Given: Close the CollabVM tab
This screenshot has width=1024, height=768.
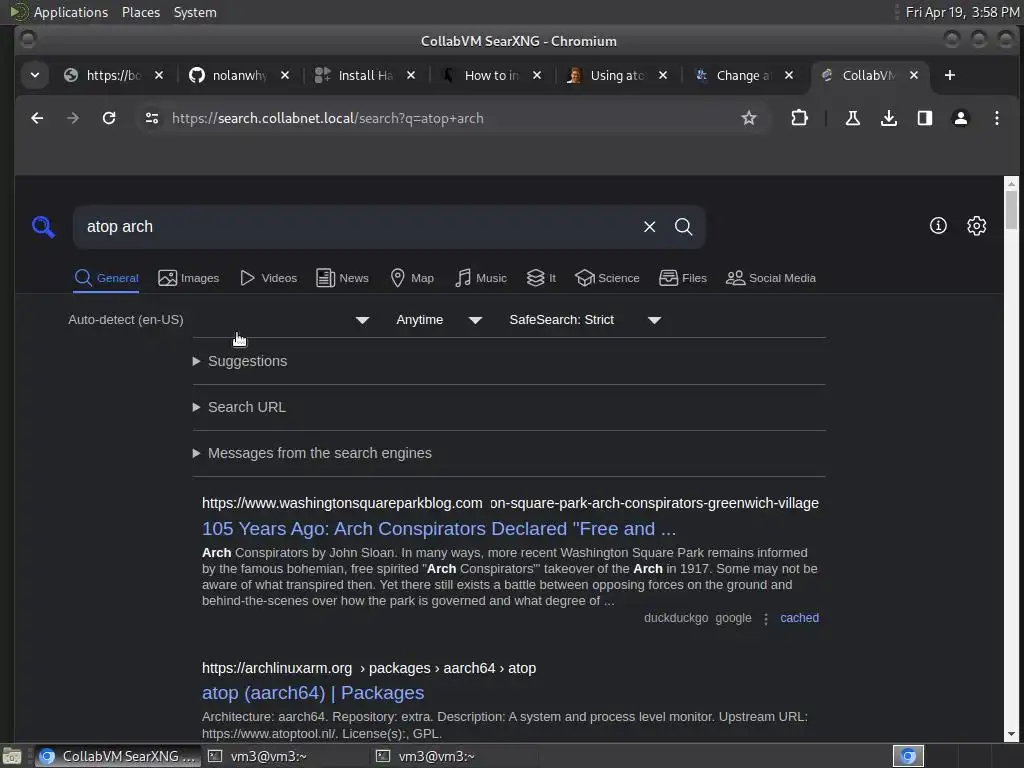Looking at the screenshot, I should (x=914, y=76).
